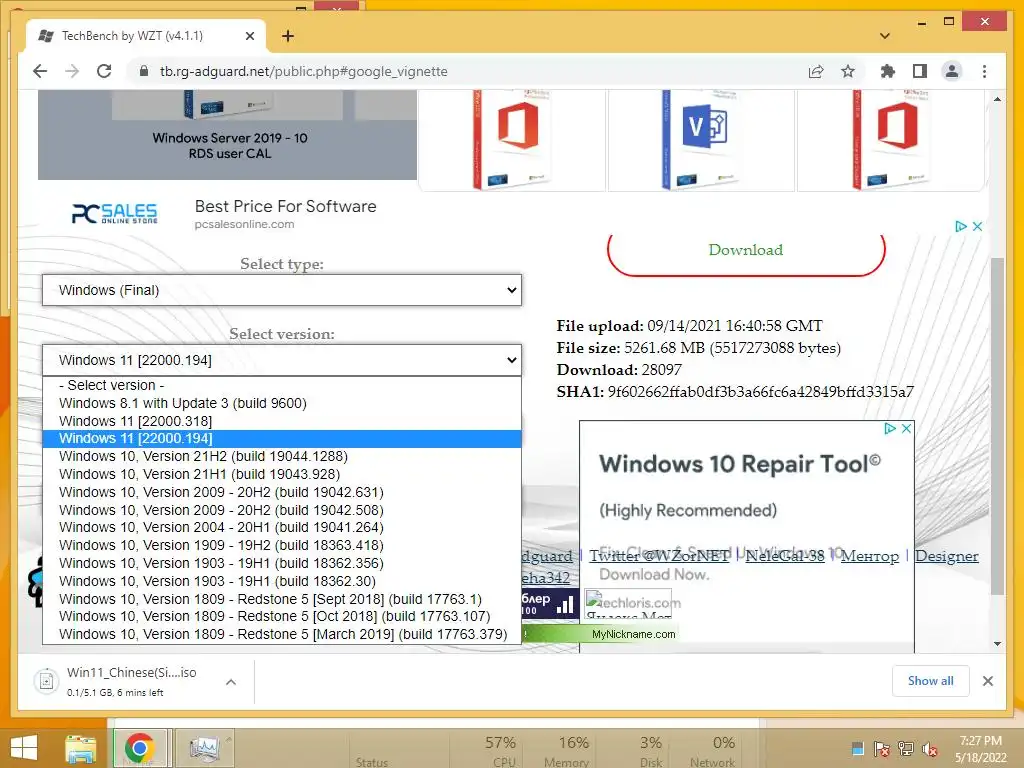The width and height of the screenshot is (1024, 768).
Task: Open site info lock icon
Action: tap(144, 71)
